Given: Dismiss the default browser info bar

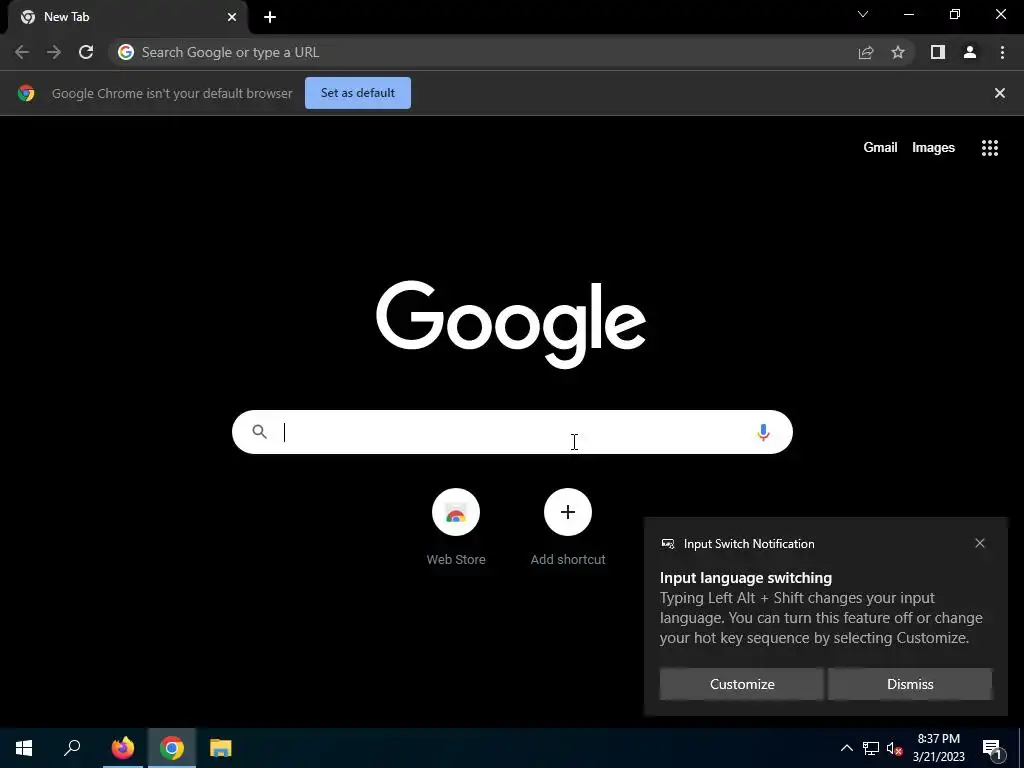Looking at the screenshot, I should pyautogui.click(x=1000, y=93).
